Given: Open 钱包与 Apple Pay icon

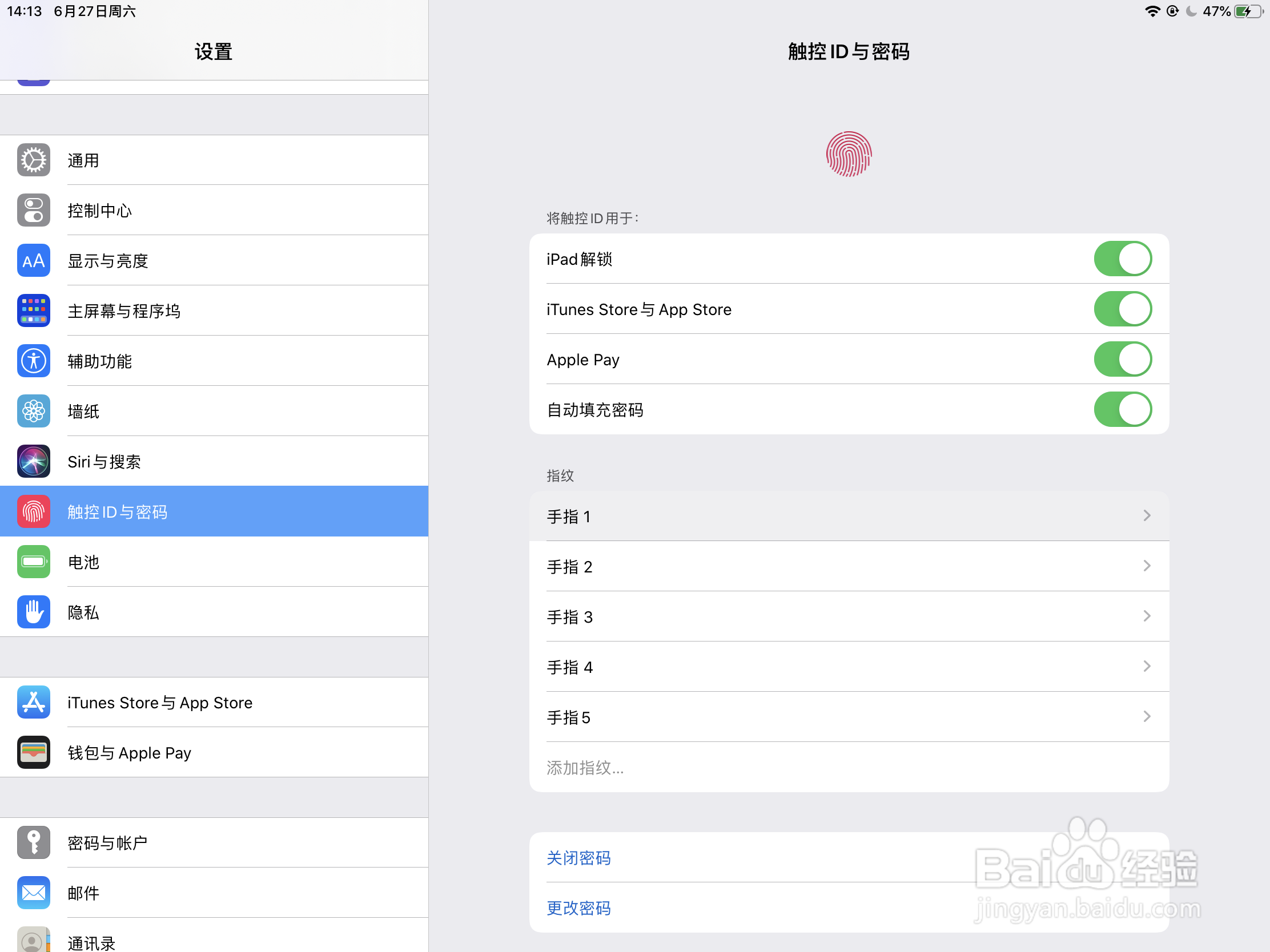Looking at the screenshot, I should (x=33, y=752).
